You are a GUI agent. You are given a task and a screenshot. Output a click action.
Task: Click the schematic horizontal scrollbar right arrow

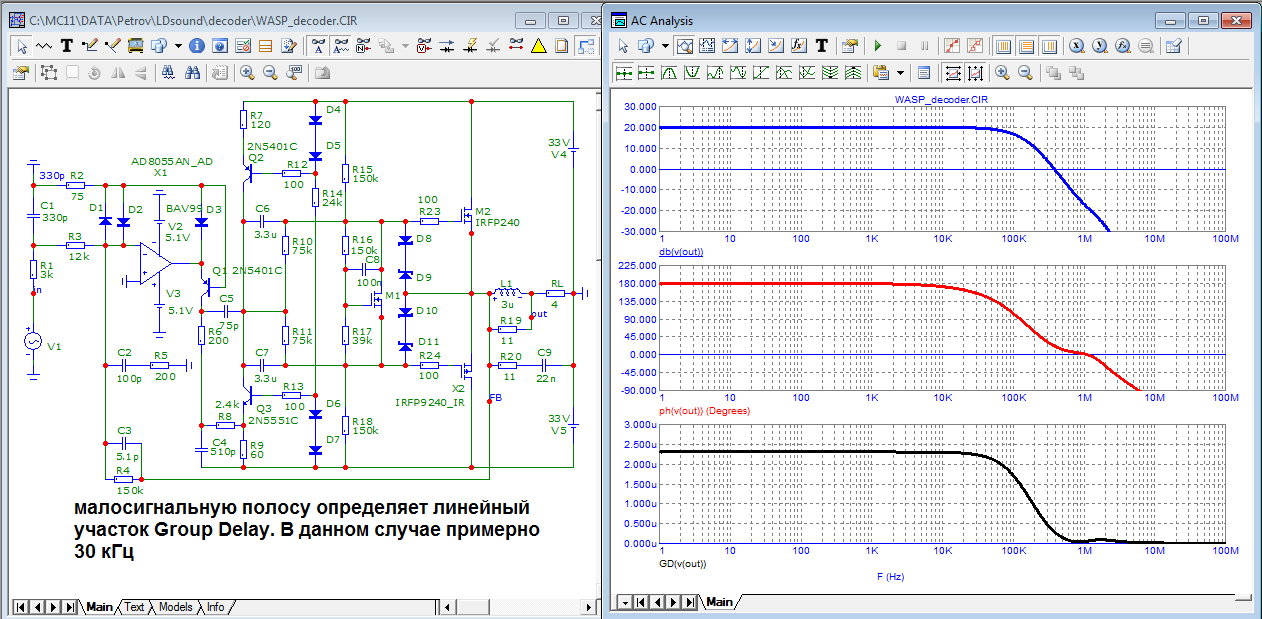pyautogui.click(x=587, y=607)
